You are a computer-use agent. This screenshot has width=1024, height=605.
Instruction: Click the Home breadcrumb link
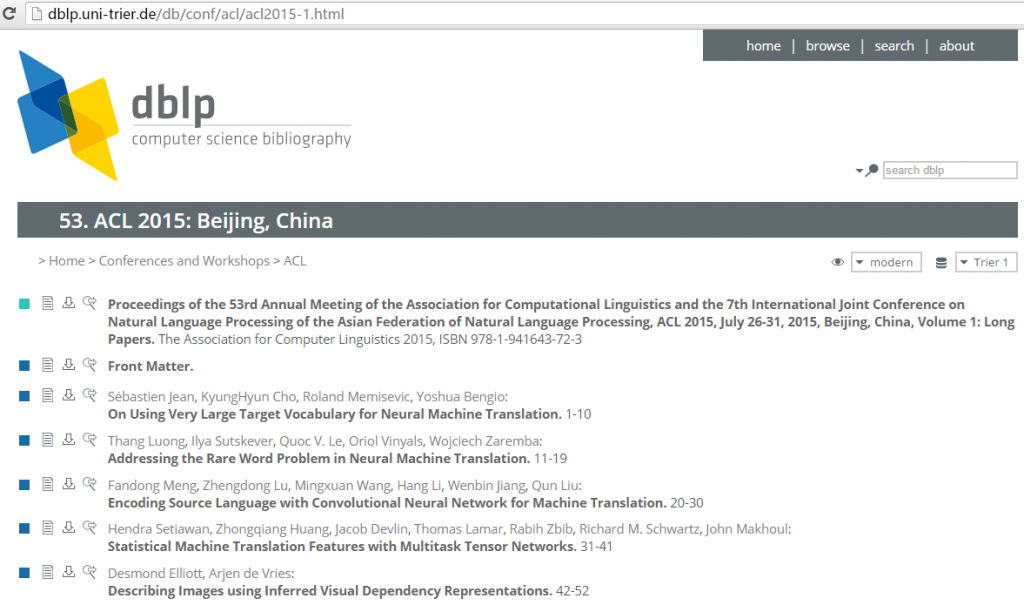click(67, 261)
